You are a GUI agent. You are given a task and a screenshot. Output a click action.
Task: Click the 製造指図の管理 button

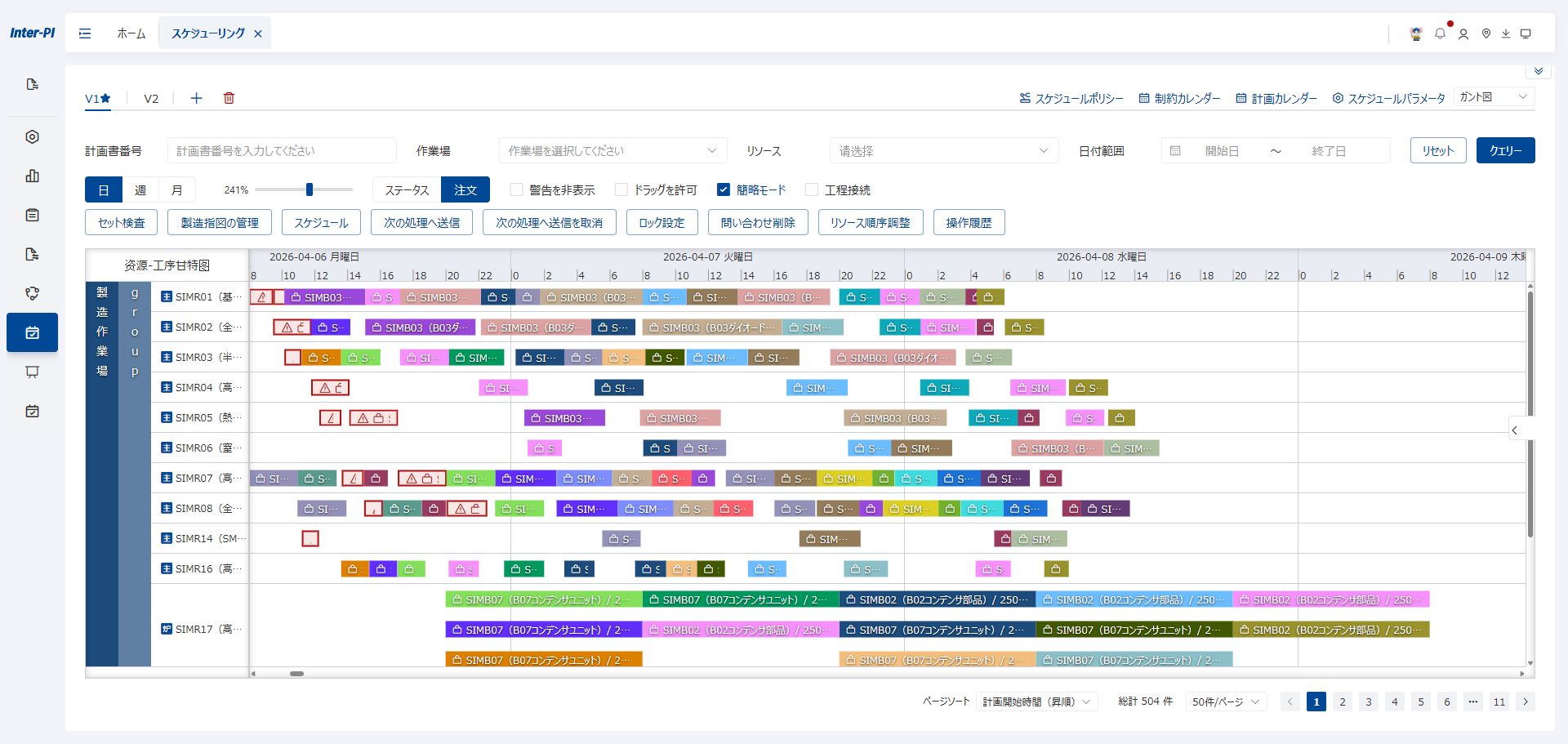pos(220,222)
